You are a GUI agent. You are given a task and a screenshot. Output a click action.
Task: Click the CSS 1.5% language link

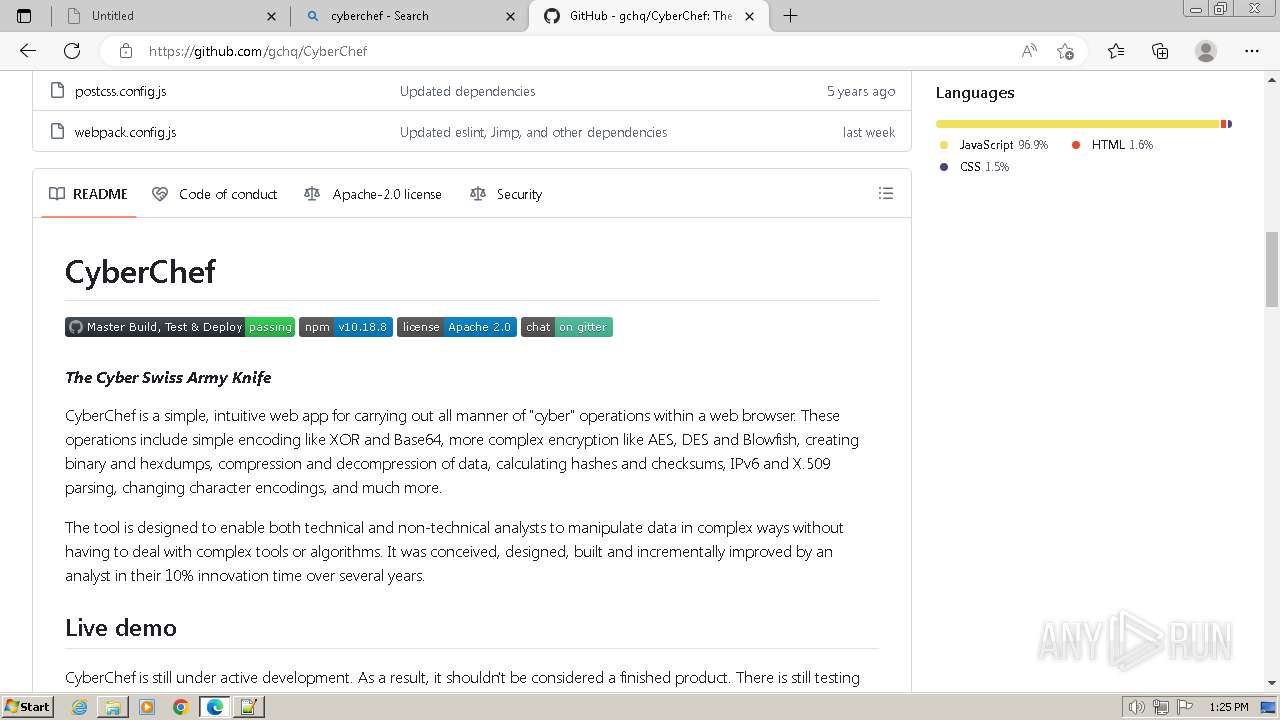pos(974,167)
